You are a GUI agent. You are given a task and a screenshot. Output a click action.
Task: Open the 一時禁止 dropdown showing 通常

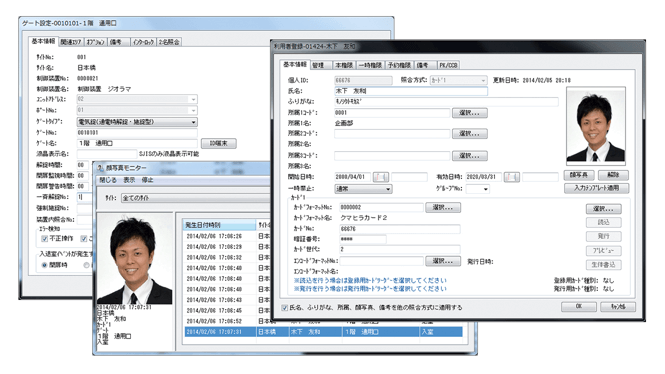pos(363,189)
